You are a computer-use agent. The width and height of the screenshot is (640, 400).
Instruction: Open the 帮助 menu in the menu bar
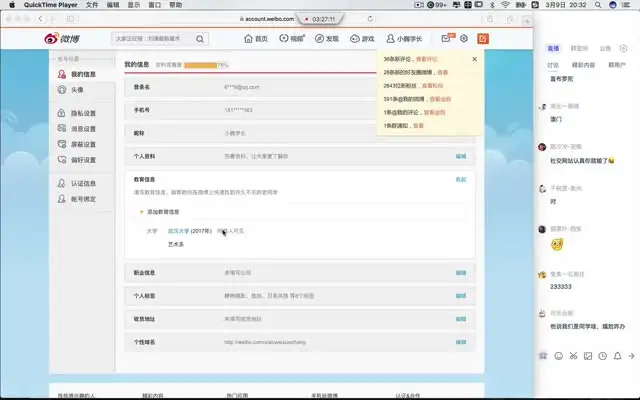[x=176, y=5]
